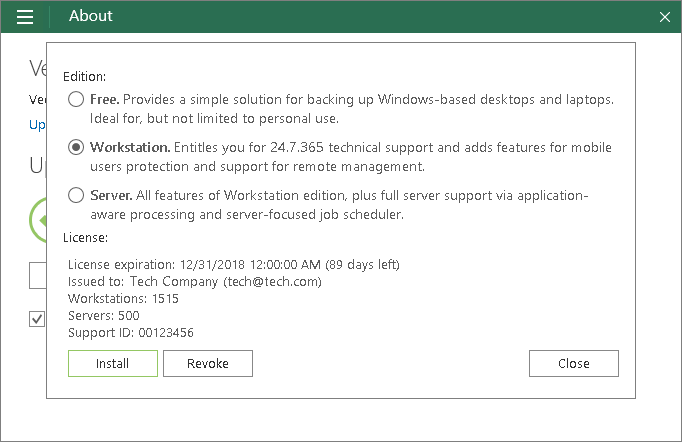Click the License section label
The height and width of the screenshot is (442, 682).
pos(85,237)
